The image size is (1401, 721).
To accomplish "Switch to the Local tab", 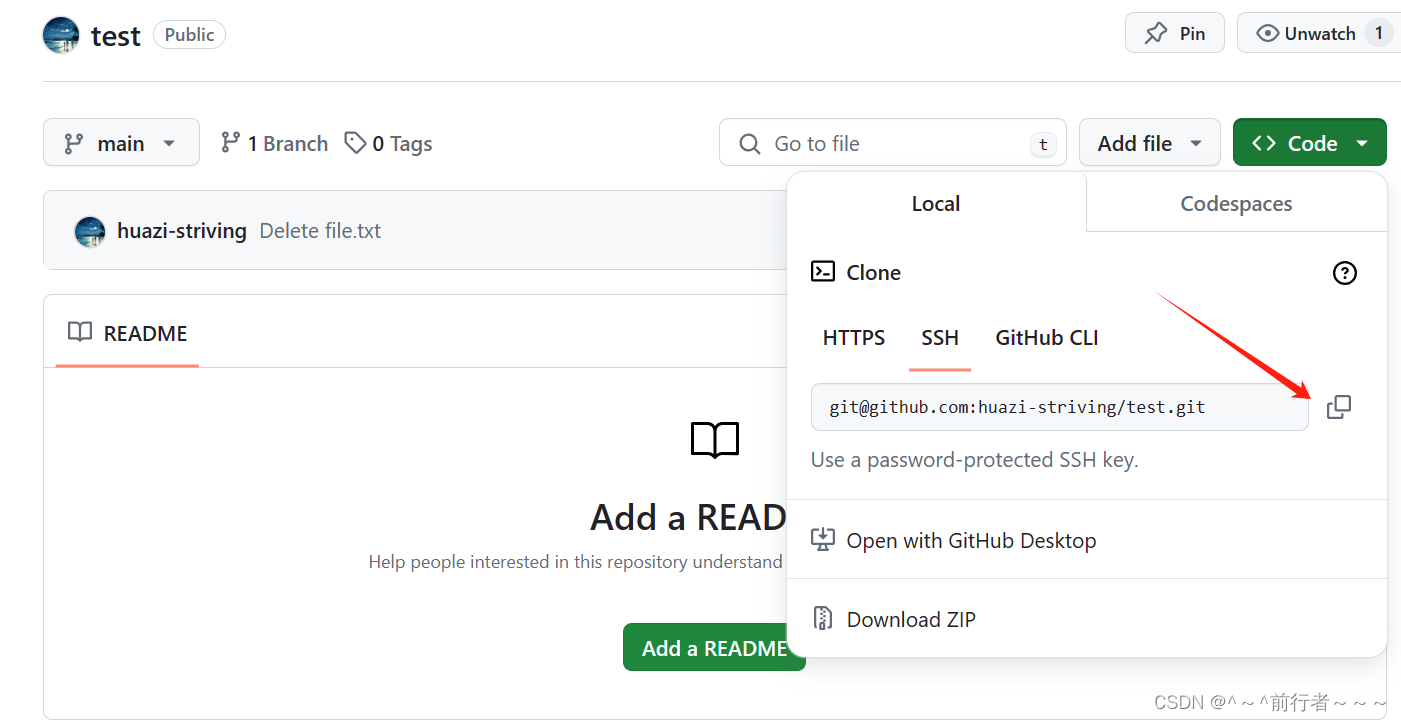I will 936,203.
